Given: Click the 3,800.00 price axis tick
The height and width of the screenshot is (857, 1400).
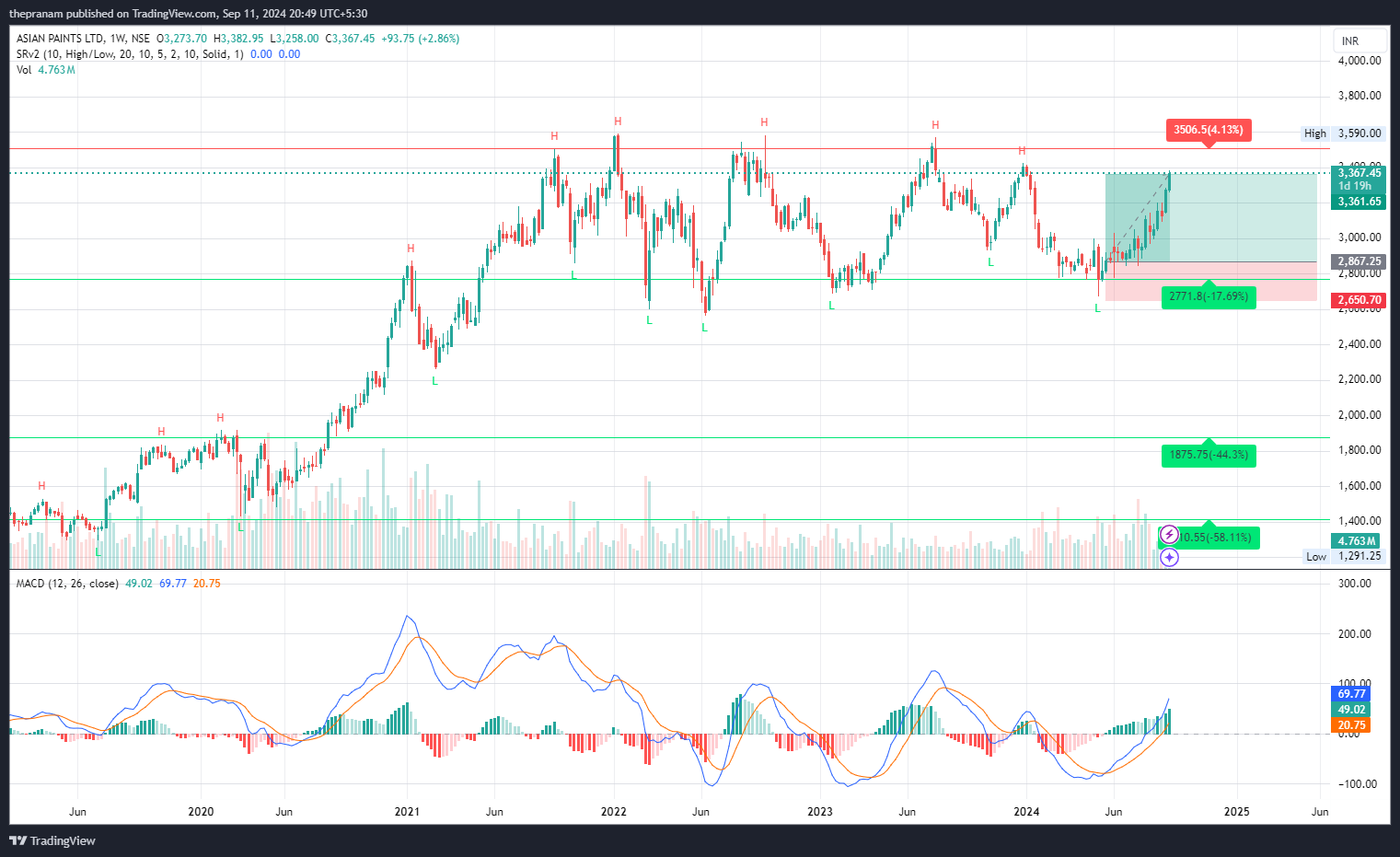Looking at the screenshot, I should point(1359,96).
